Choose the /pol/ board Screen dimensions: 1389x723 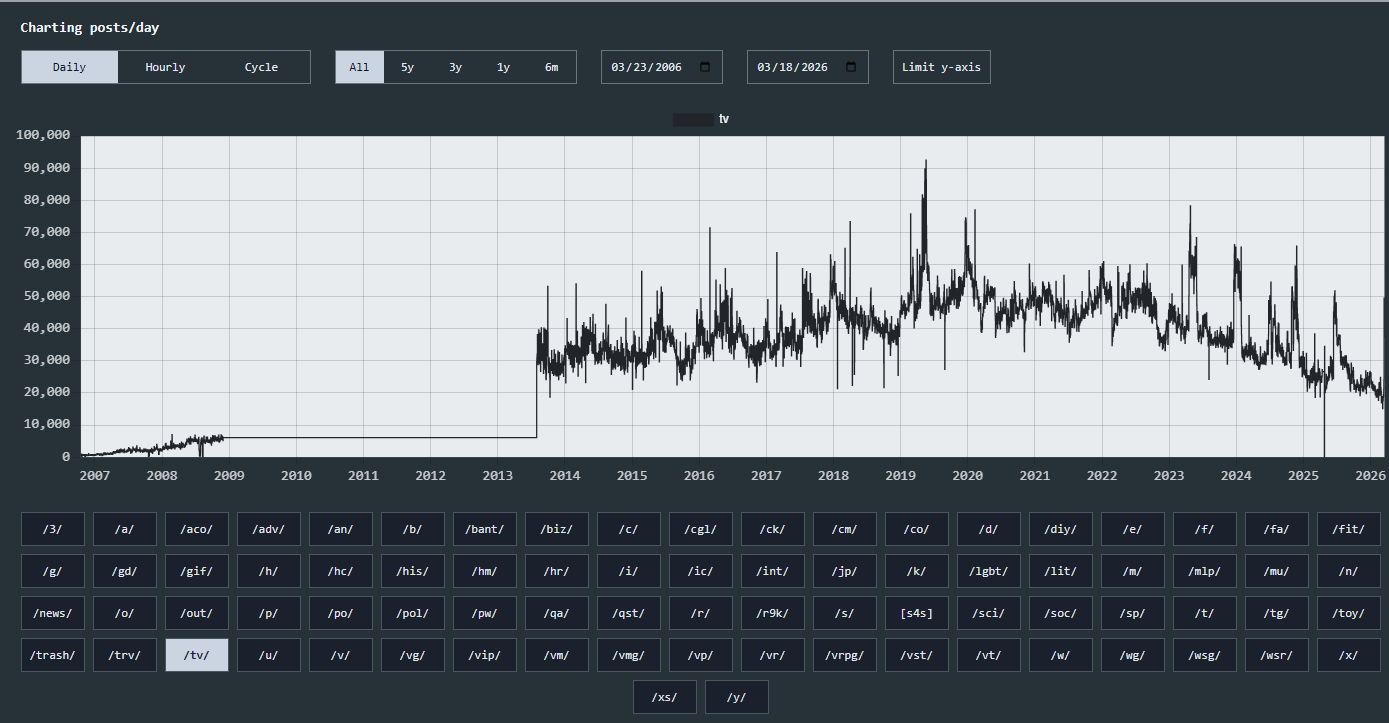(x=413, y=613)
